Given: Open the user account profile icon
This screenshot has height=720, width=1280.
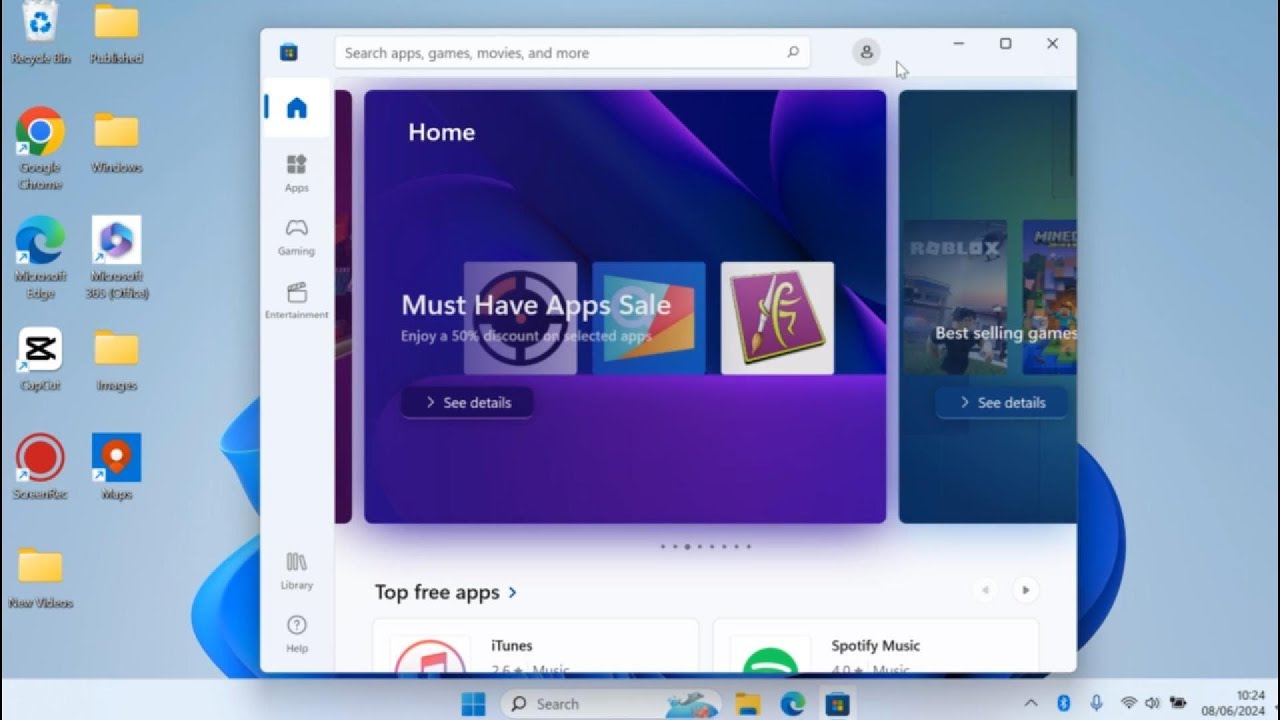Looking at the screenshot, I should 866,52.
